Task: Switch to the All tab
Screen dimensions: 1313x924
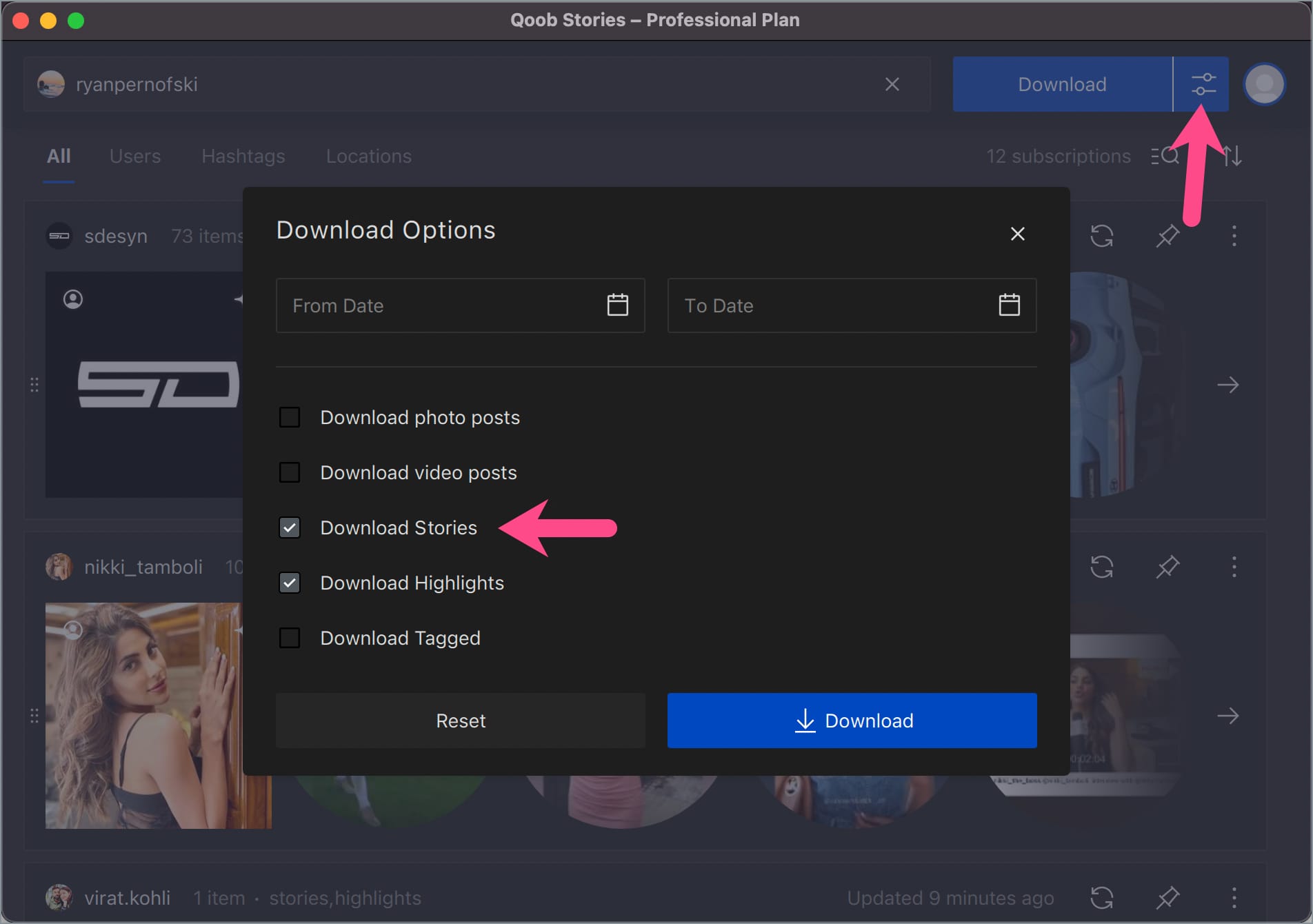Action: click(x=59, y=156)
